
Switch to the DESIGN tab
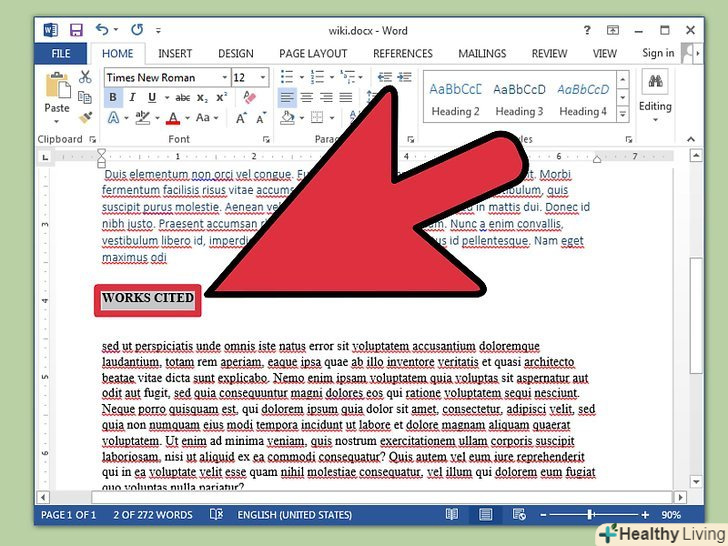pyautogui.click(x=236, y=54)
